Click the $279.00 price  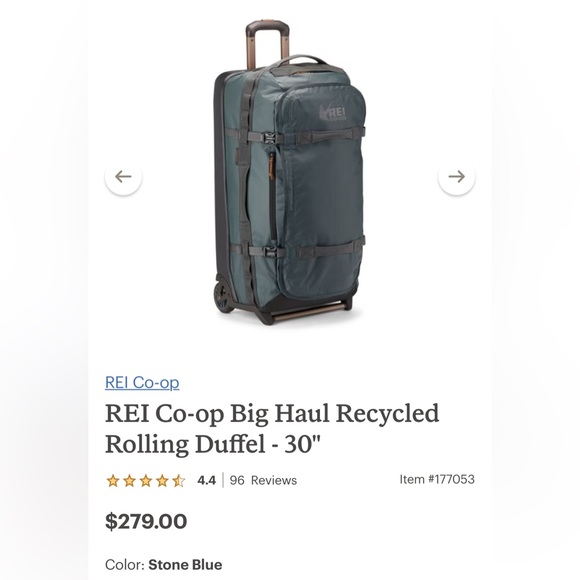(146, 521)
